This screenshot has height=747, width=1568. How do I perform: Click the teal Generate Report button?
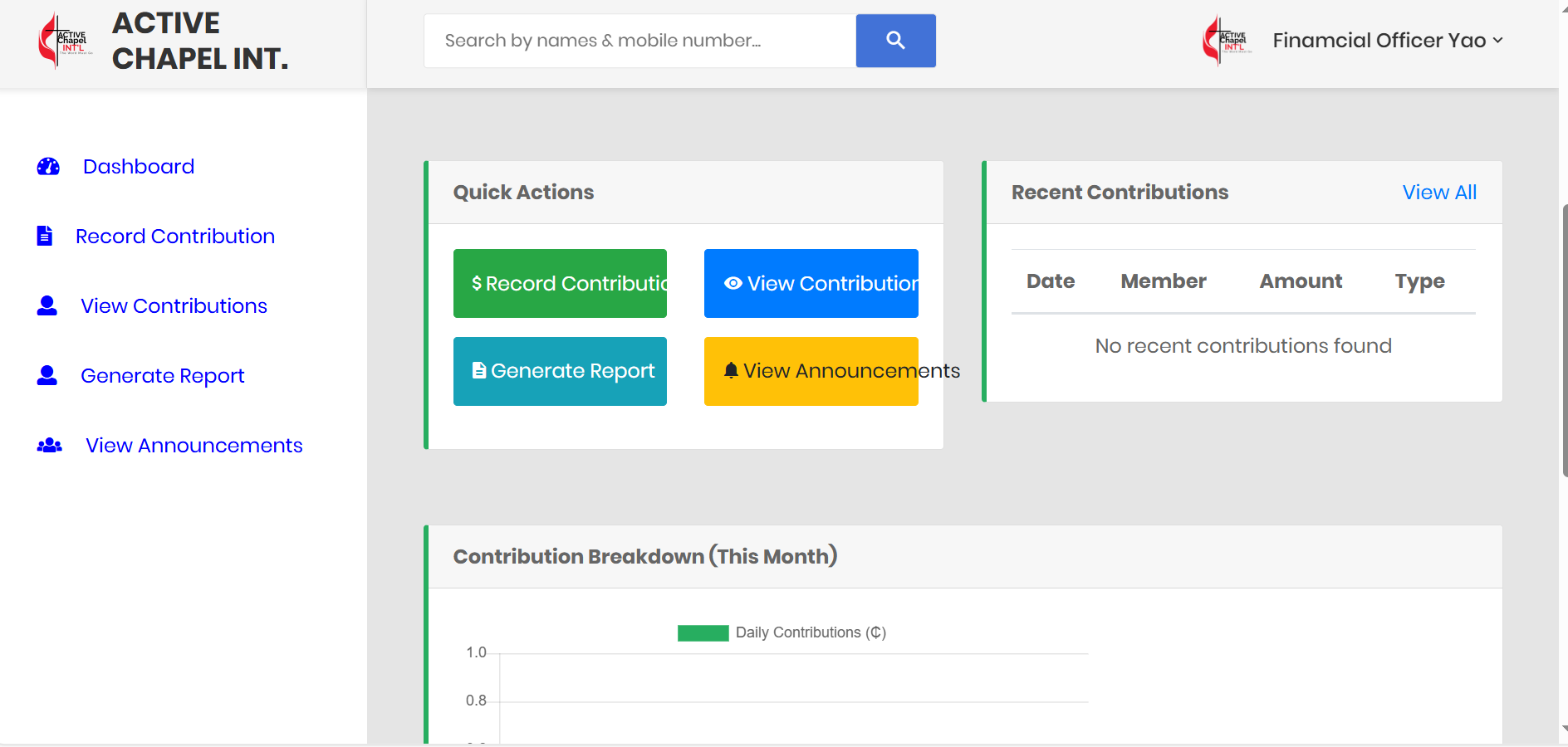point(560,371)
